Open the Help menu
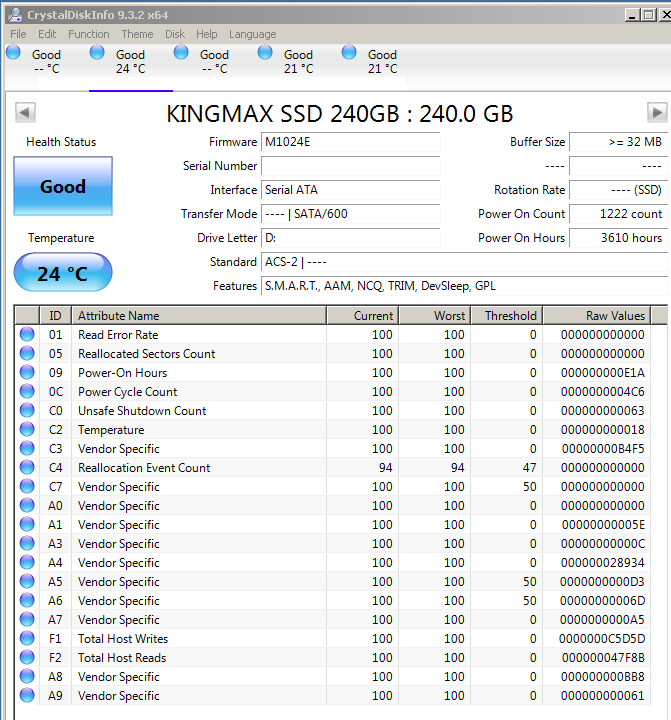The image size is (671, 720). point(207,34)
